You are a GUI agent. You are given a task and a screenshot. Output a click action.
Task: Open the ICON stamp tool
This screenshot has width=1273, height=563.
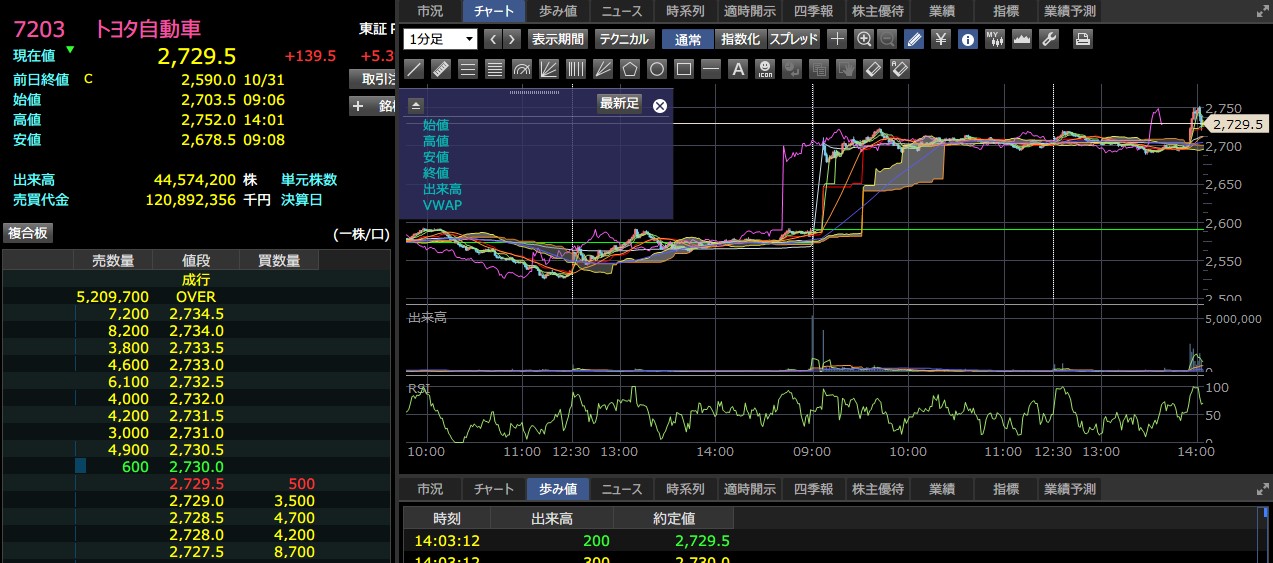(765, 69)
